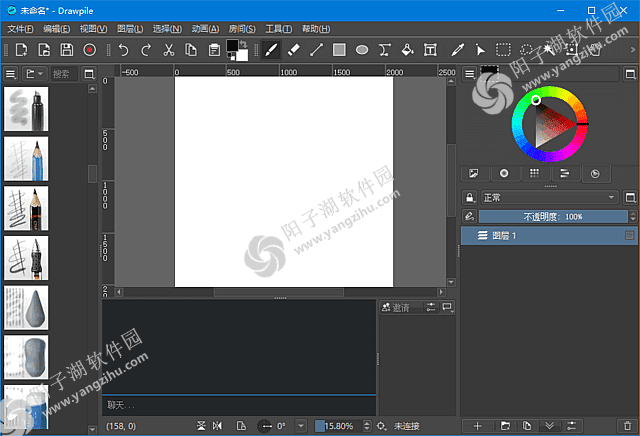This screenshot has height=436, width=640.
Task: Save the drawing with the floppy icon
Action: pos(67,50)
